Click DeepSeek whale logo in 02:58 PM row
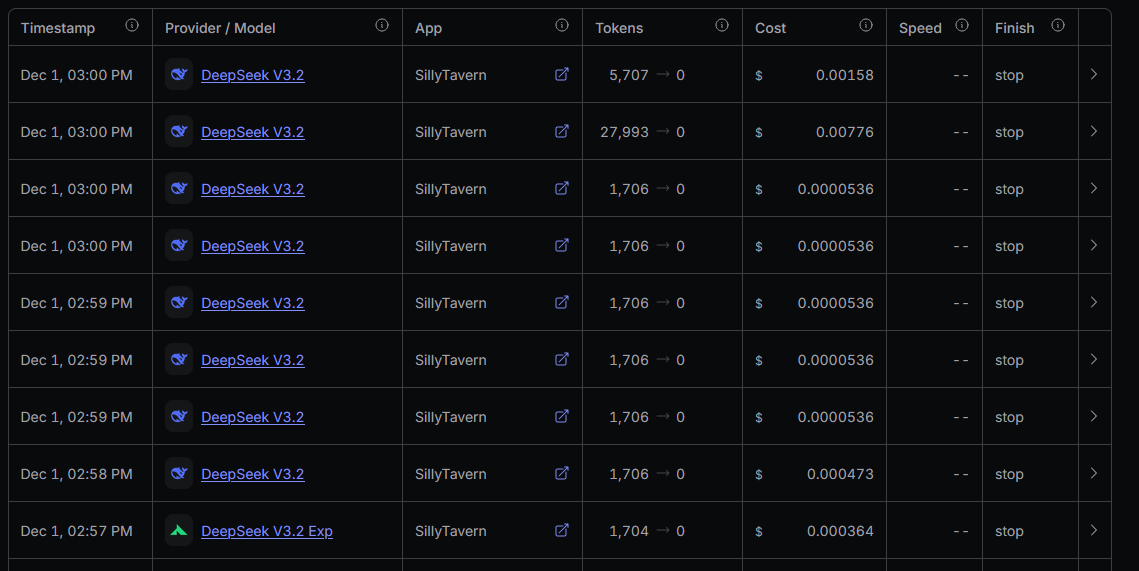 pos(179,474)
